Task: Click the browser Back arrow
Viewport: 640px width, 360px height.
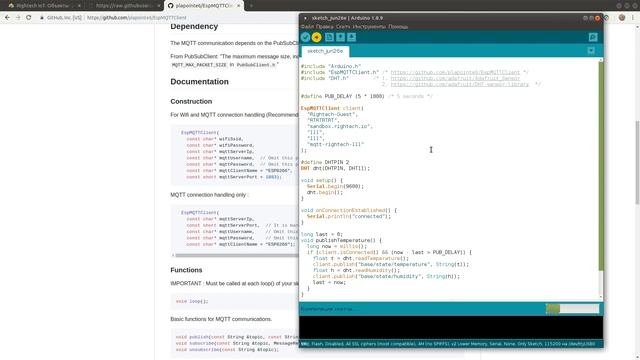Action: tap(7, 18)
